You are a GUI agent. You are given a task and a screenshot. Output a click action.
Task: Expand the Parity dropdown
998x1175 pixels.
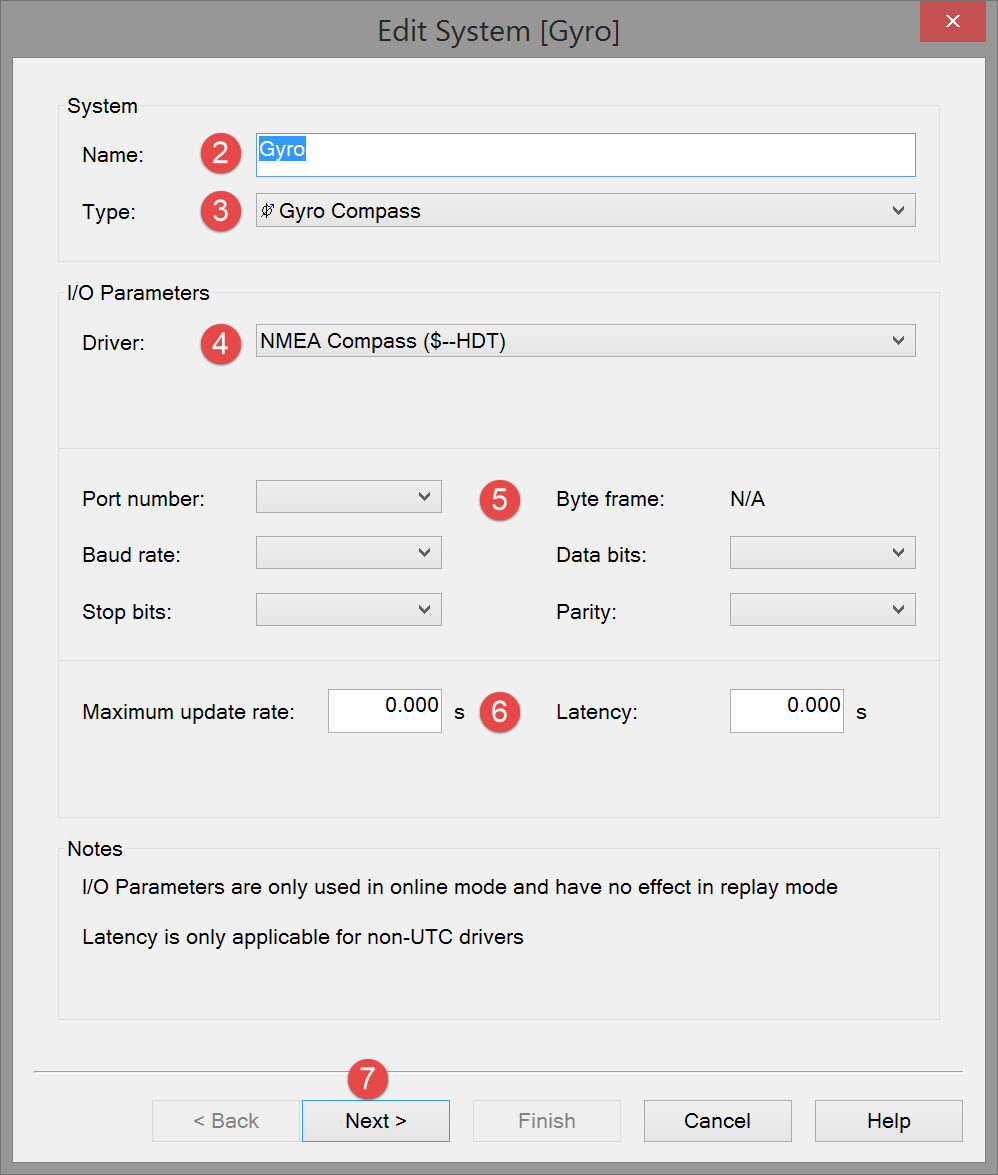[822, 610]
